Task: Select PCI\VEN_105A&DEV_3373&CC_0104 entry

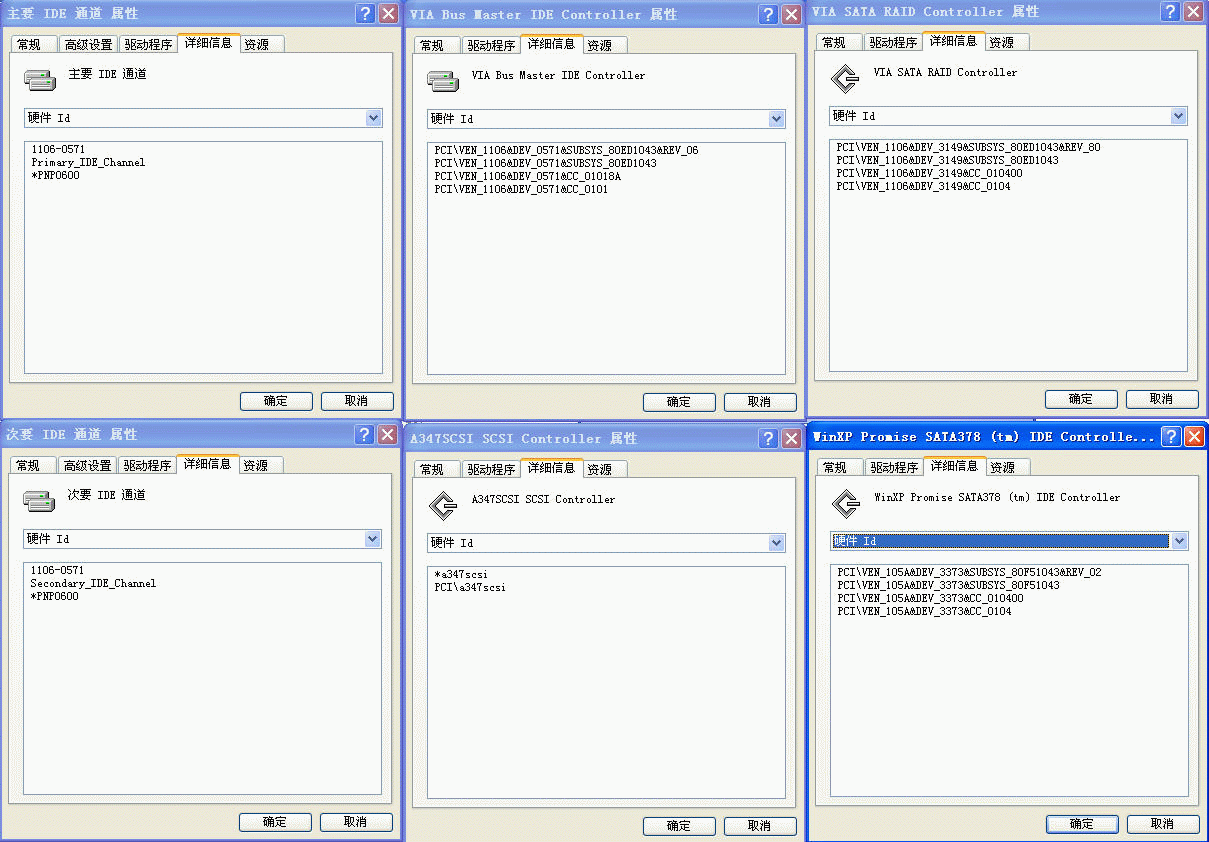Action: click(x=924, y=611)
